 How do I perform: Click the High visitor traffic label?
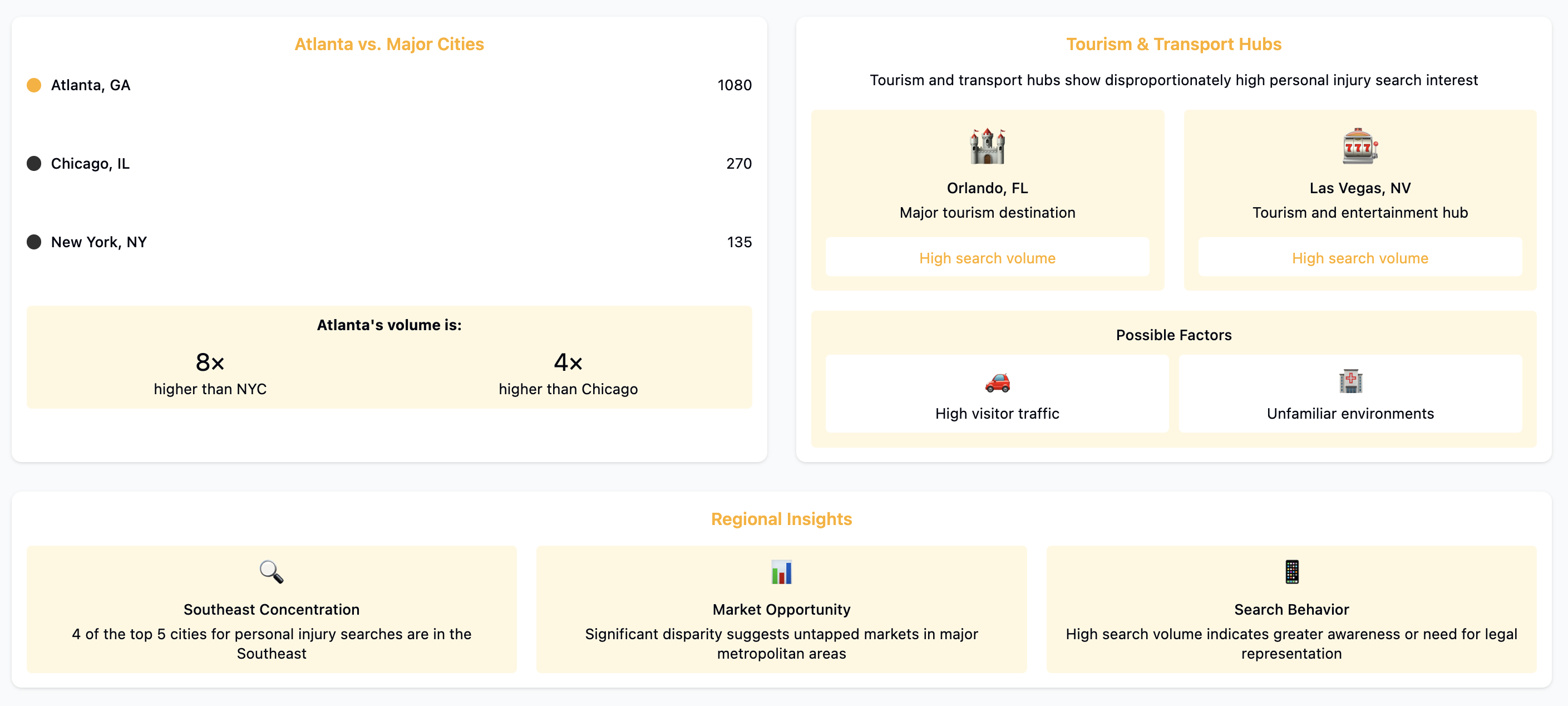point(997,414)
